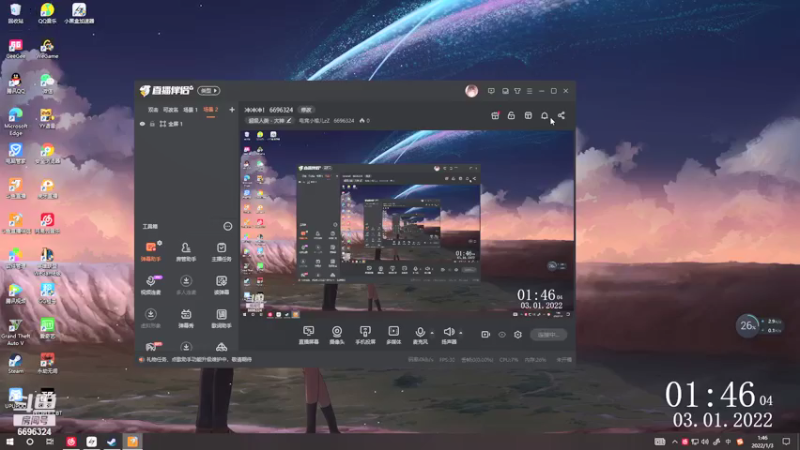Toggle visibility eye of 全屏 1 source
This screenshot has width=800, height=450.
(142, 124)
